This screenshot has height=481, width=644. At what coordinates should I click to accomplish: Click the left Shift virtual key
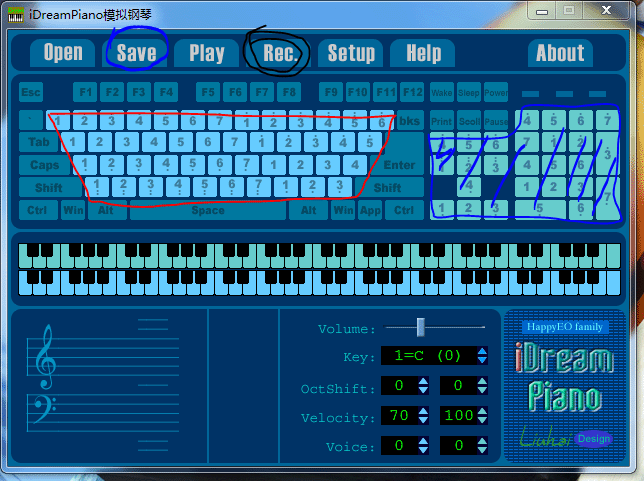tap(49, 188)
